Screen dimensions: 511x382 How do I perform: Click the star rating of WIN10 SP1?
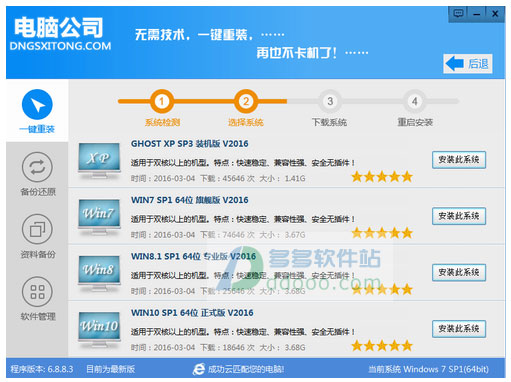[x=382, y=346]
